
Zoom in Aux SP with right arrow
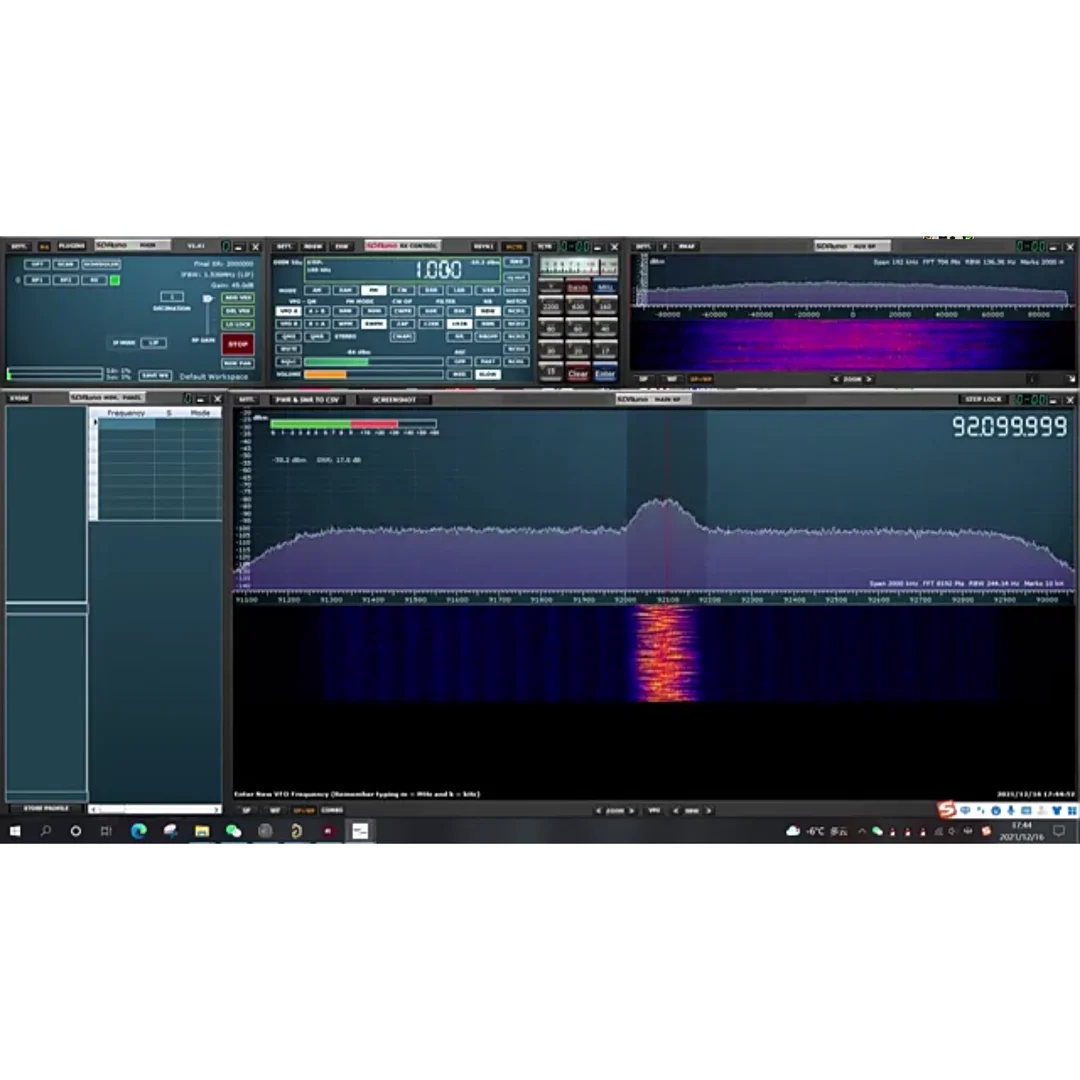(x=869, y=379)
